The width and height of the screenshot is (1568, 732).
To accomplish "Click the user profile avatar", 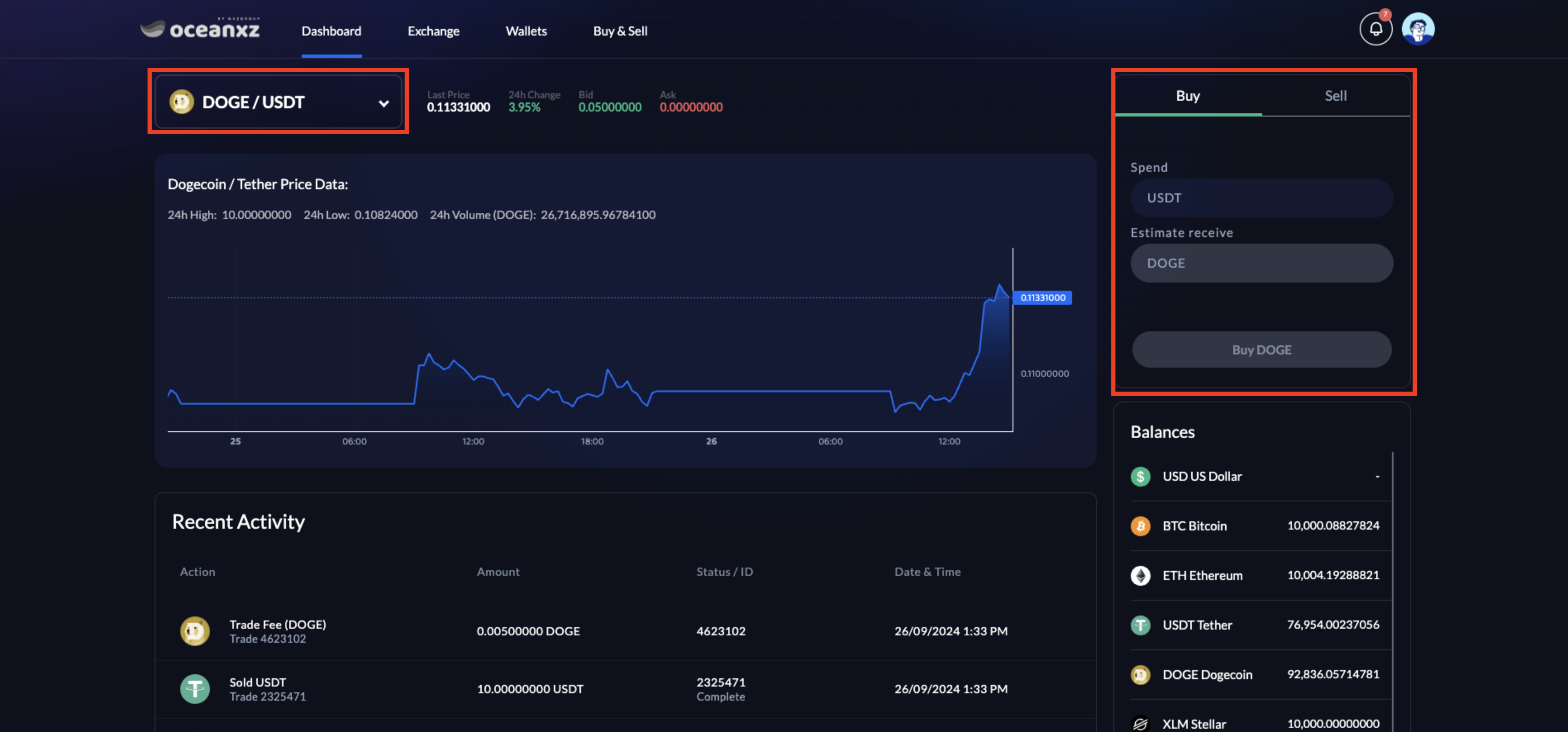I will pyautogui.click(x=1418, y=29).
